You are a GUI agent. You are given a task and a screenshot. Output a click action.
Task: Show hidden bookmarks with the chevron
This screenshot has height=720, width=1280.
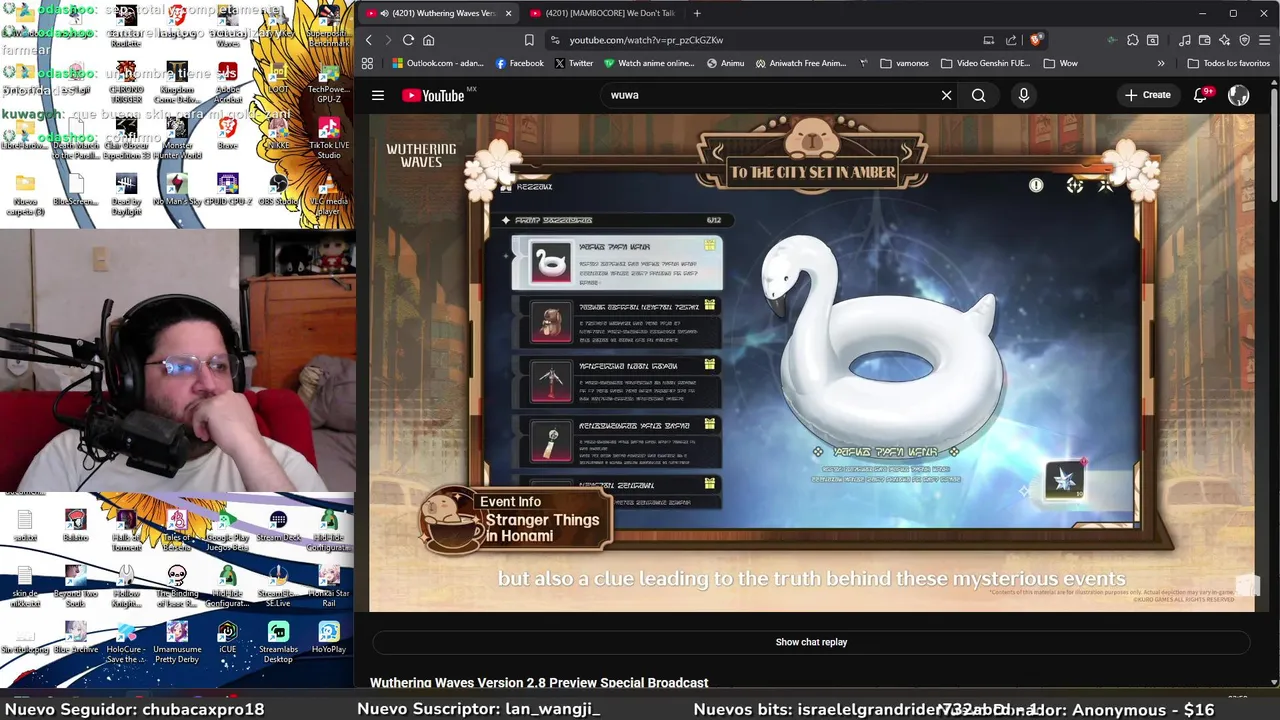1160,63
